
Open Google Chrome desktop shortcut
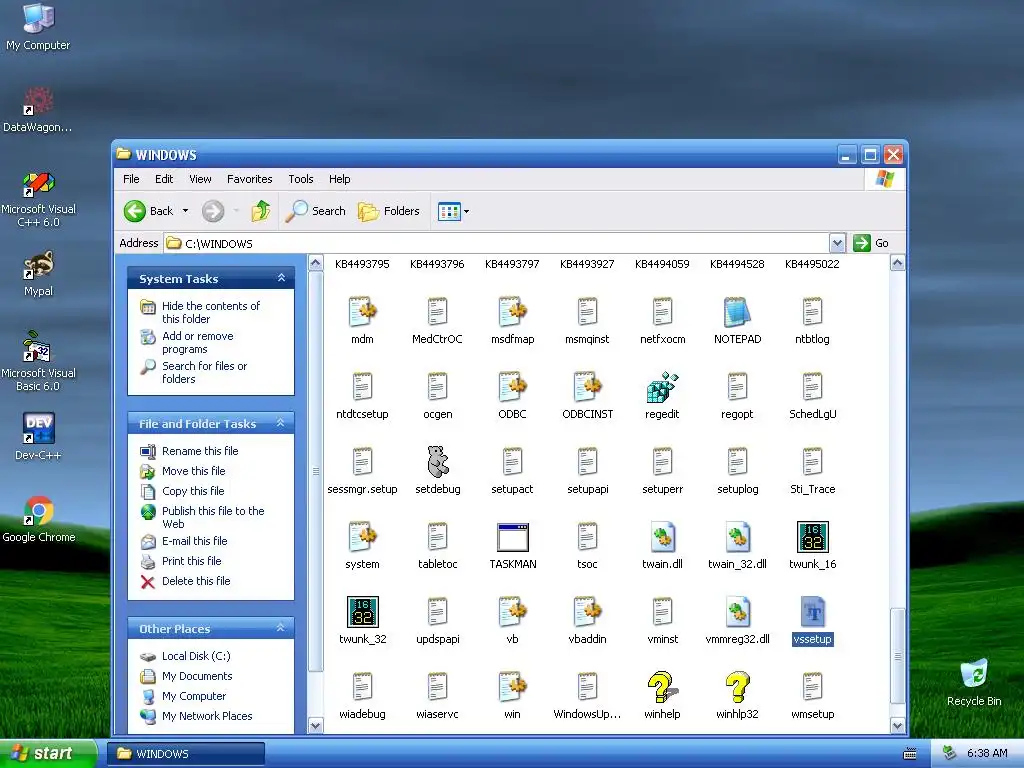(x=39, y=519)
